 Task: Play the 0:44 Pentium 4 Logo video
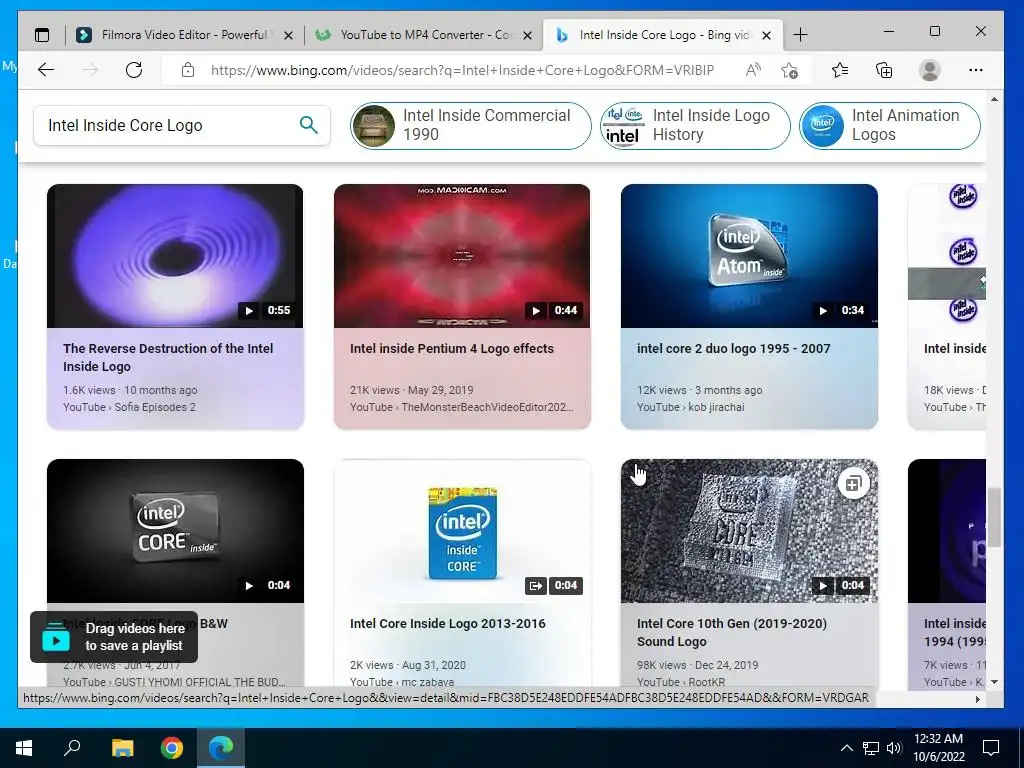tap(536, 310)
